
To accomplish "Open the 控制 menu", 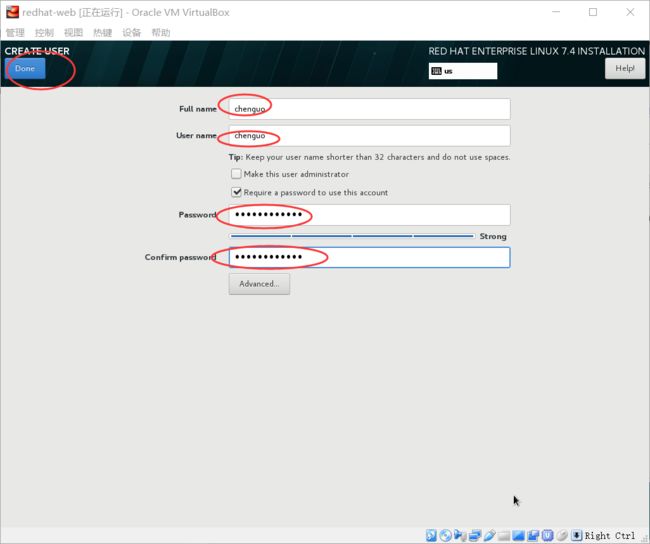I will 44,33.
